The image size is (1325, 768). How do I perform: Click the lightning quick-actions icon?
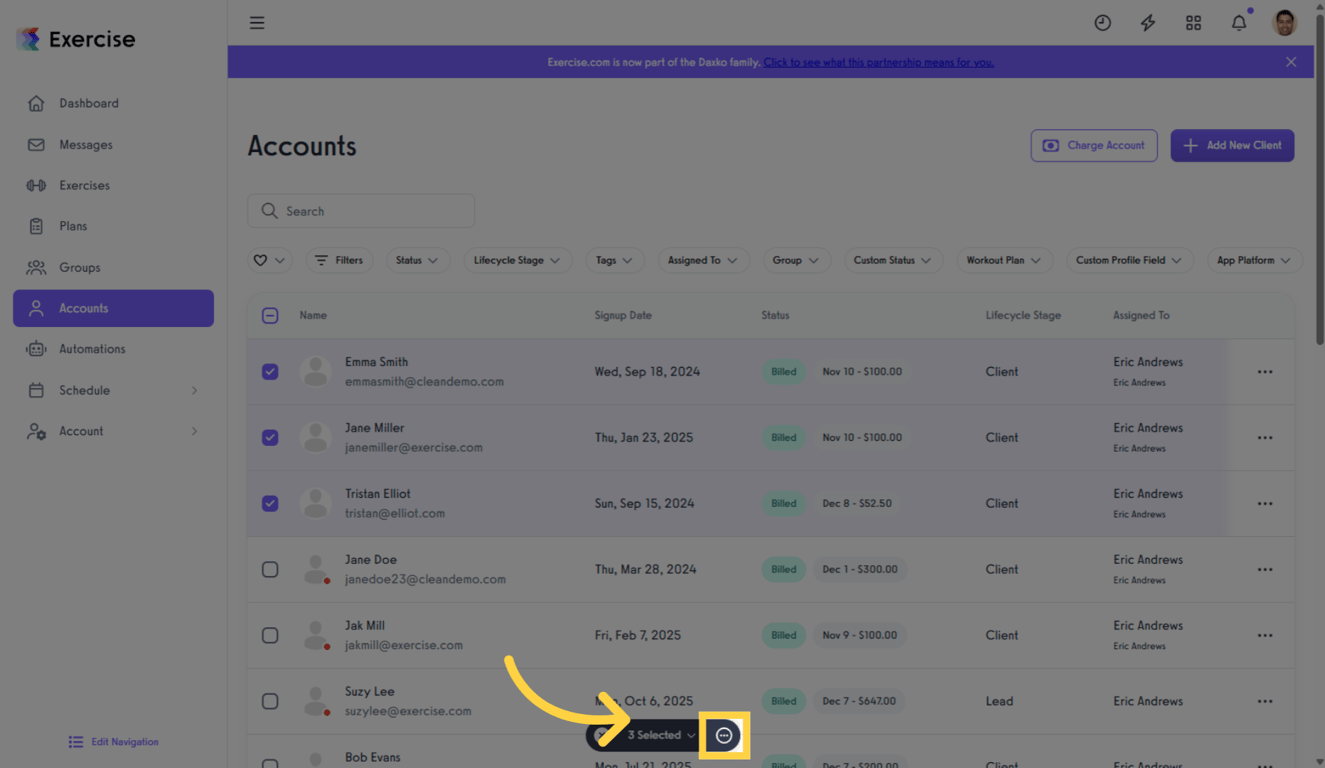click(1147, 22)
